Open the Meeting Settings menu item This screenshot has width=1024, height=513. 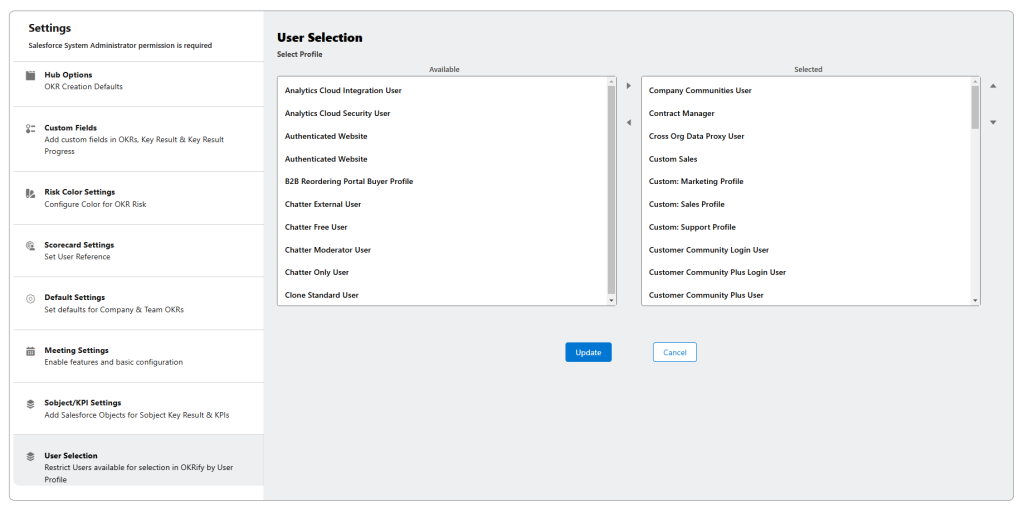(76, 351)
